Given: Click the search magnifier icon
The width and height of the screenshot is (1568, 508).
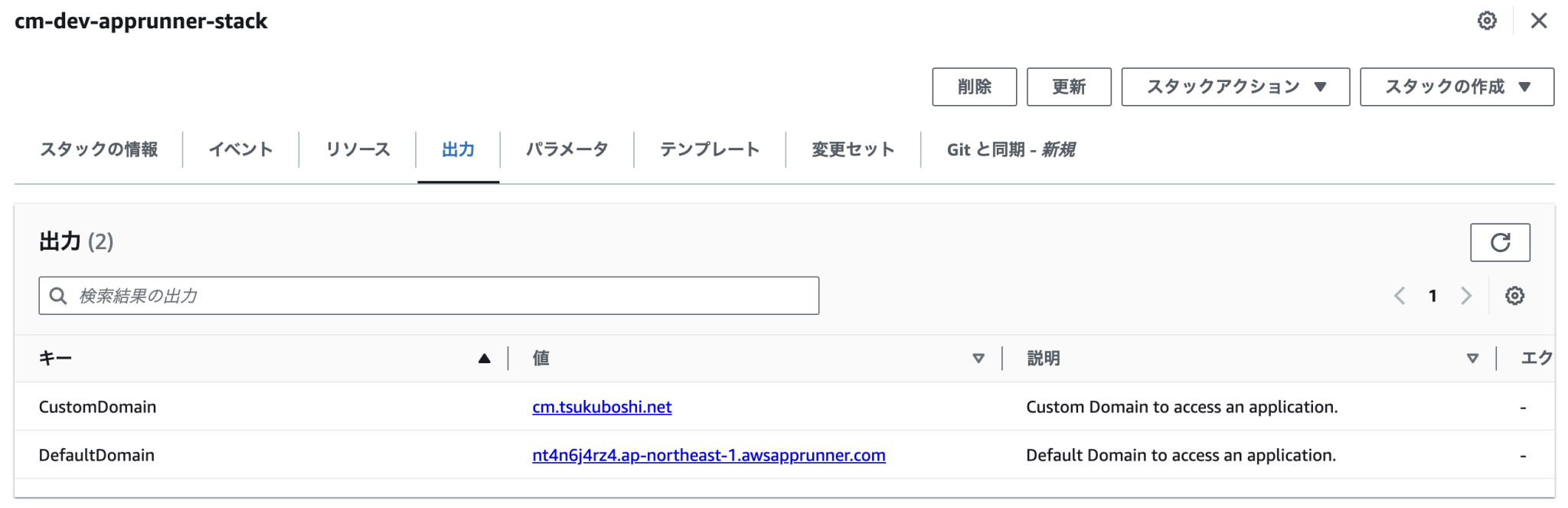Looking at the screenshot, I should 58,295.
